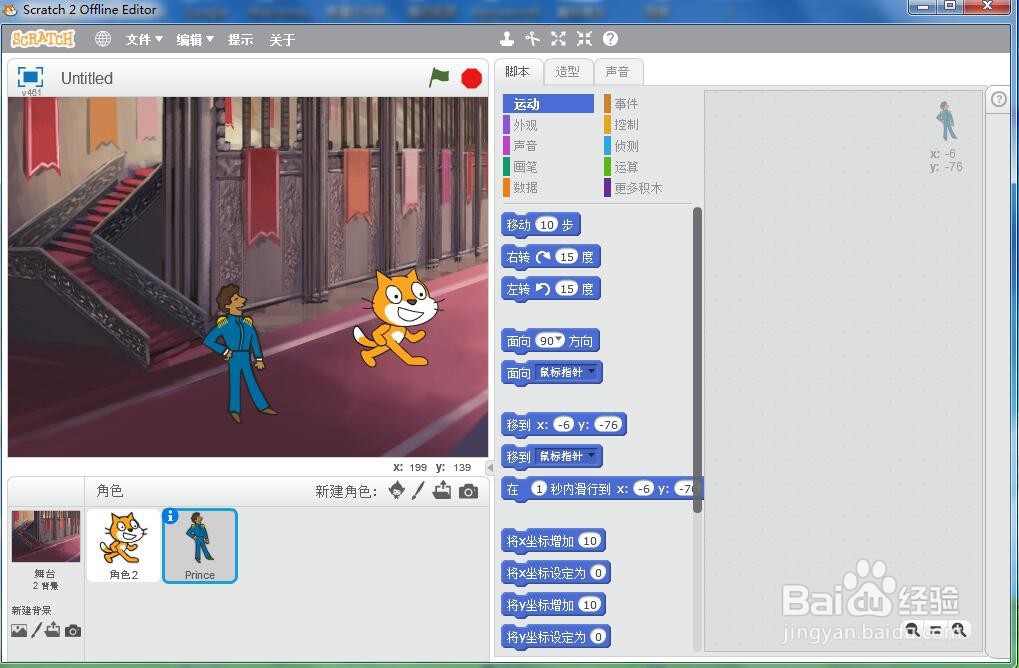The image size is (1019, 668).
Task: Open block help question mark tool
Action: (x=610, y=39)
